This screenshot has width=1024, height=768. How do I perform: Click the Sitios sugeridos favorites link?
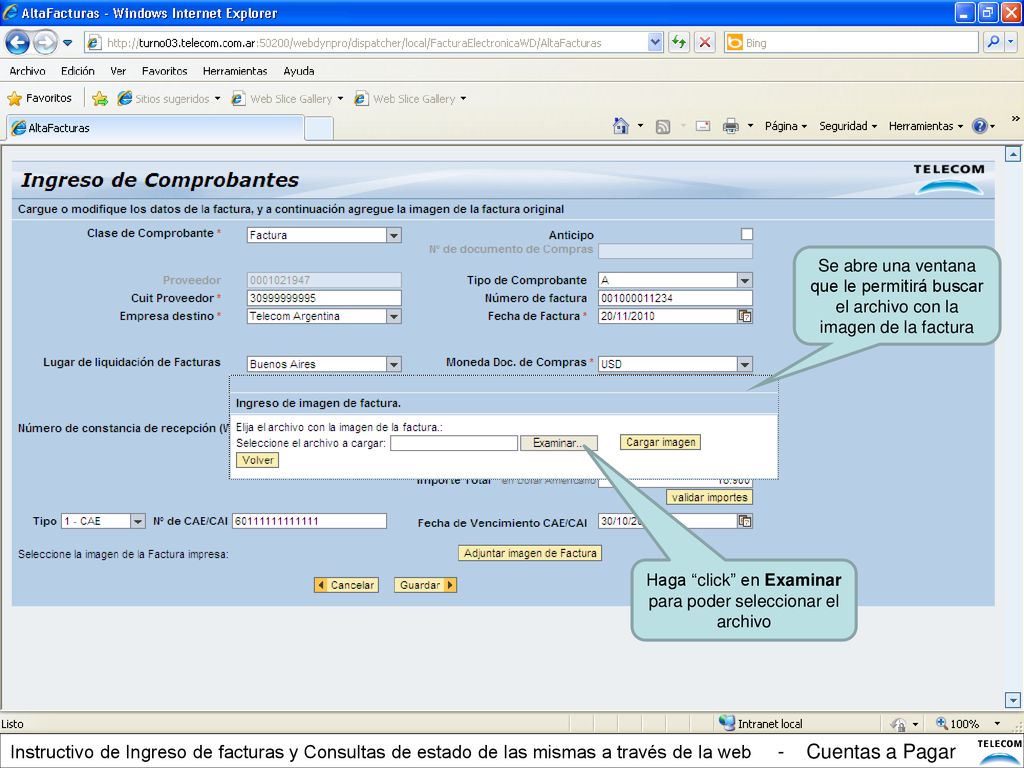[168, 99]
